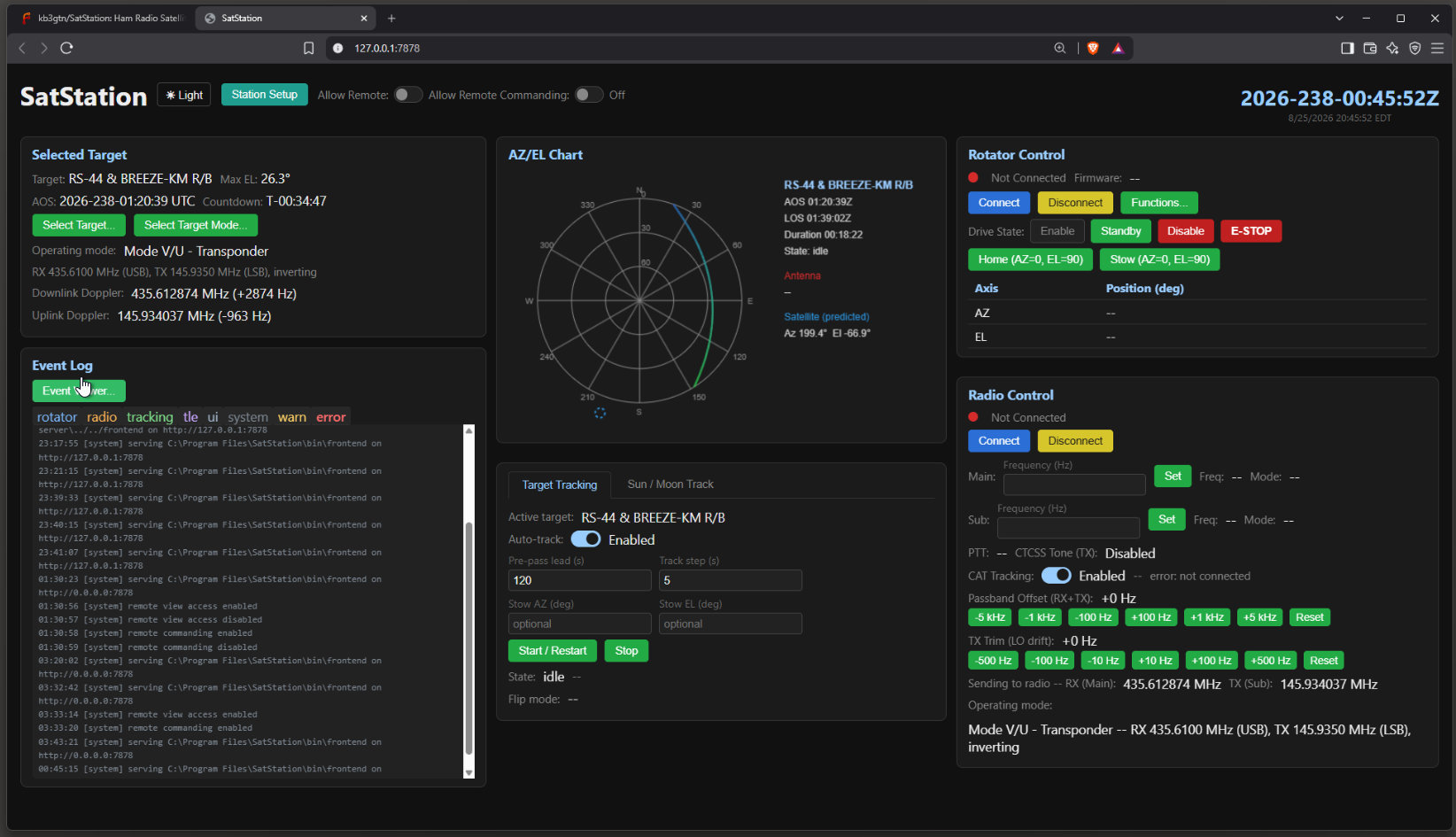Select the Target Tracking tab
Image resolution: width=1456 pixels, height=837 pixels.
[x=560, y=484]
